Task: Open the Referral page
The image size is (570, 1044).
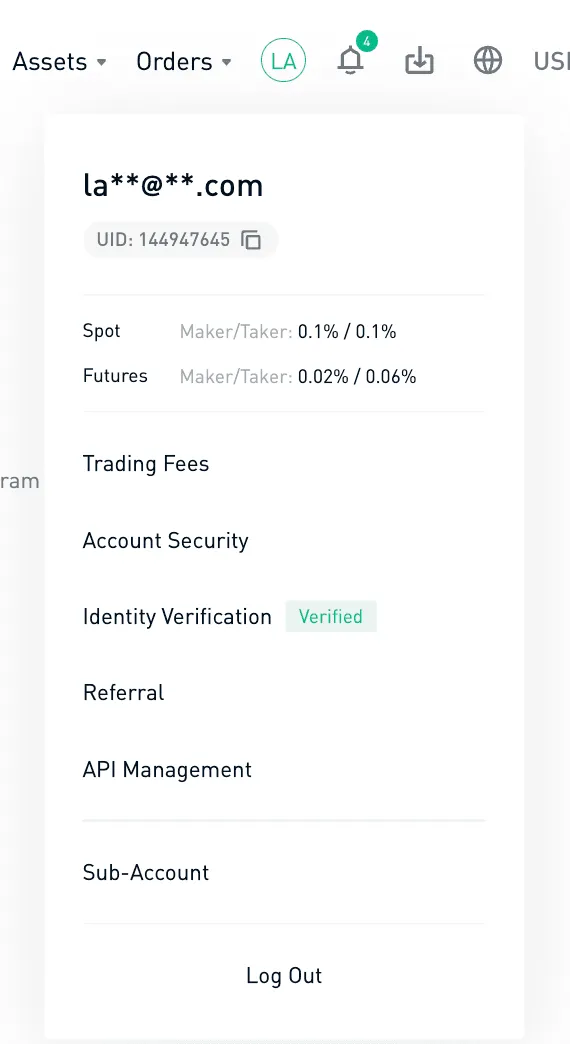Action: click(x=123, y=692)
